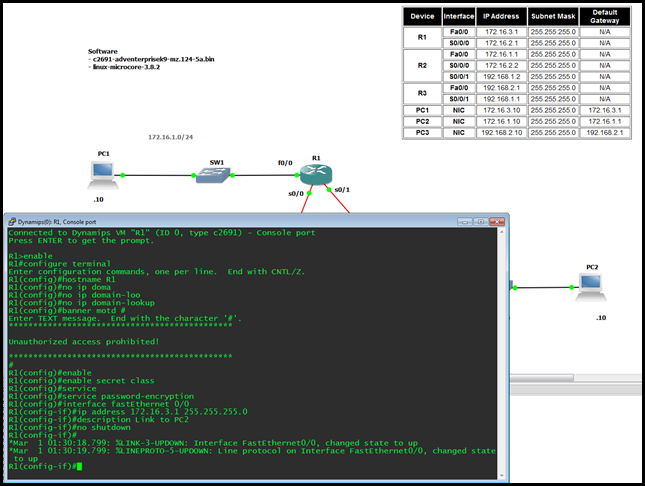Click PC3 default gateway cell 192.168.2.1
The height and width of the screenshot is (486, 645).
(605, 133)
